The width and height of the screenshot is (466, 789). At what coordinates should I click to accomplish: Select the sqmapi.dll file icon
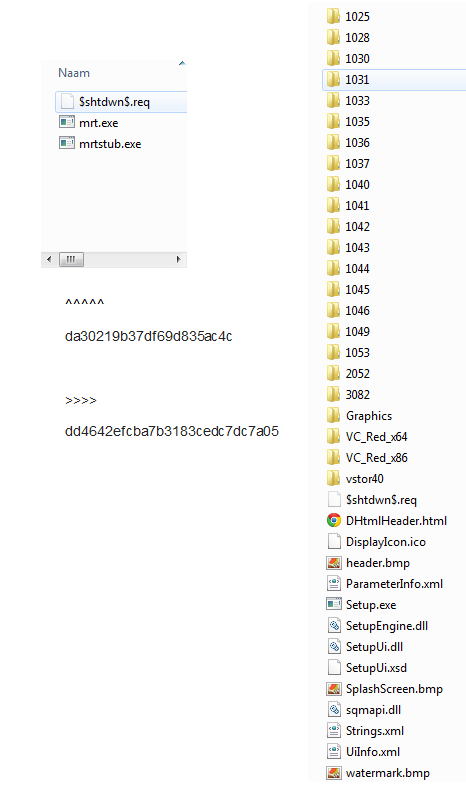point(334,709)
